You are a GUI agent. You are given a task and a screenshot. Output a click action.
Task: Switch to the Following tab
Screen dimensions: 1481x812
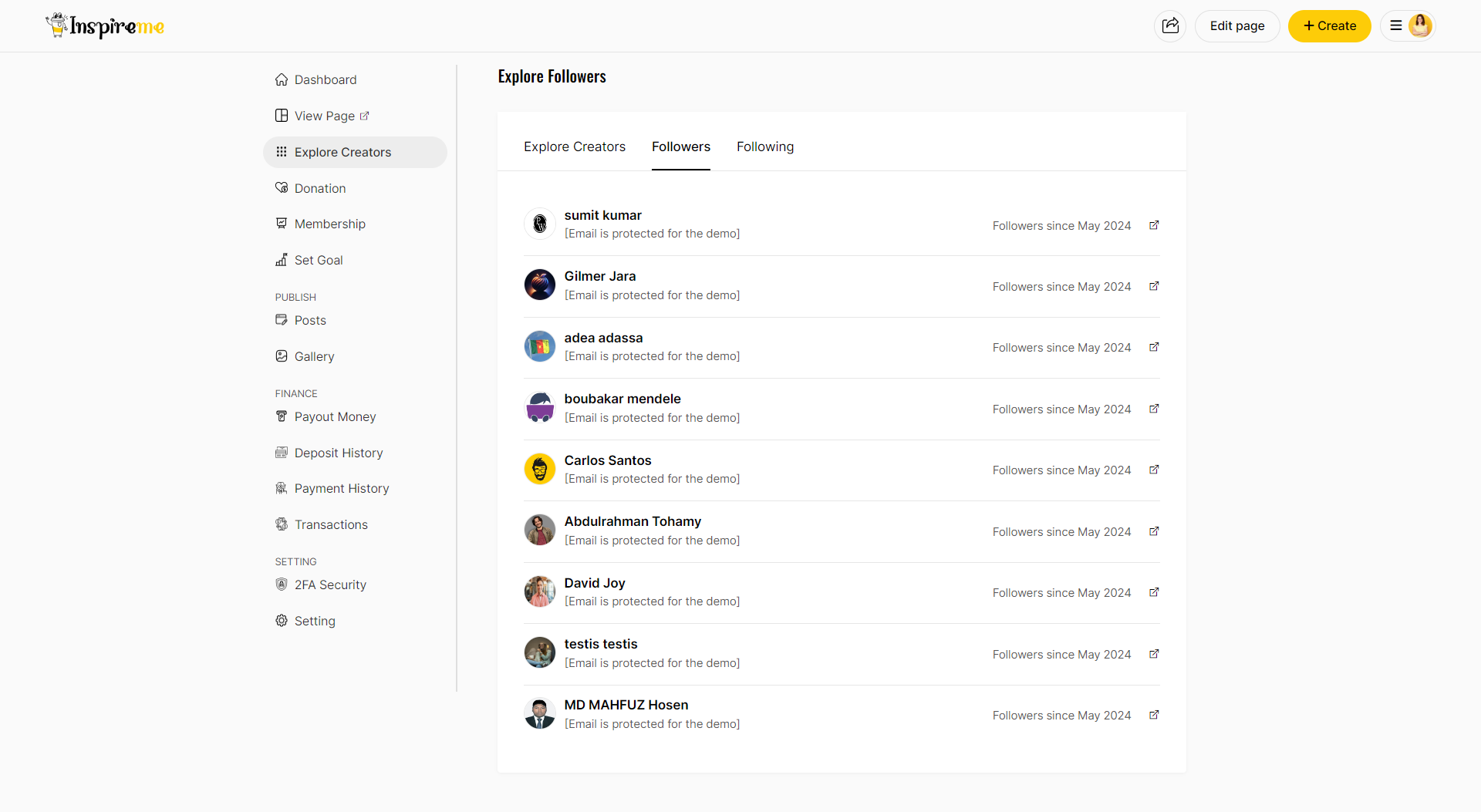(765, 147)
